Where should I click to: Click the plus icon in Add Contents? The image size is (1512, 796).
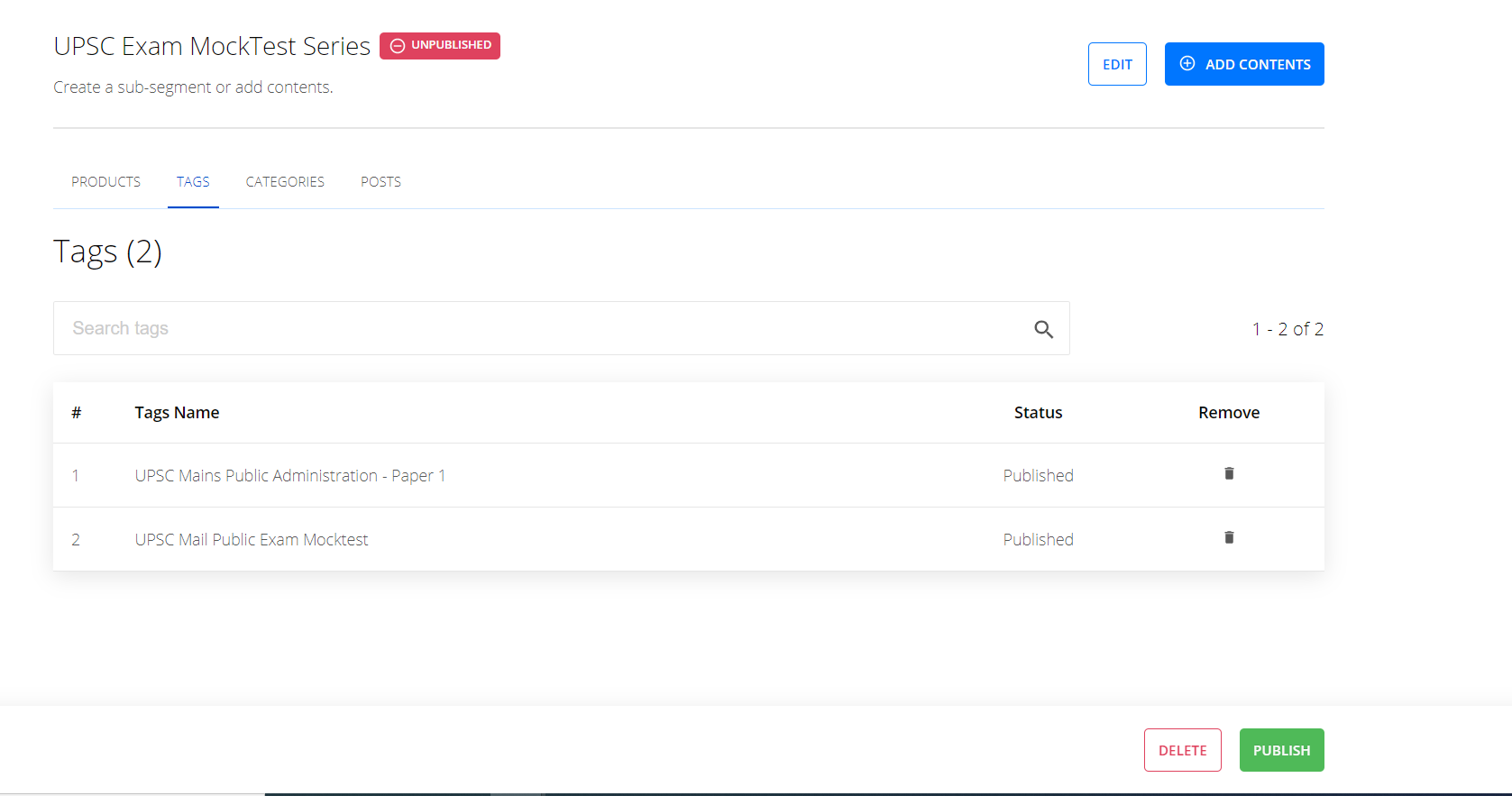click(x=1187, y=63)
